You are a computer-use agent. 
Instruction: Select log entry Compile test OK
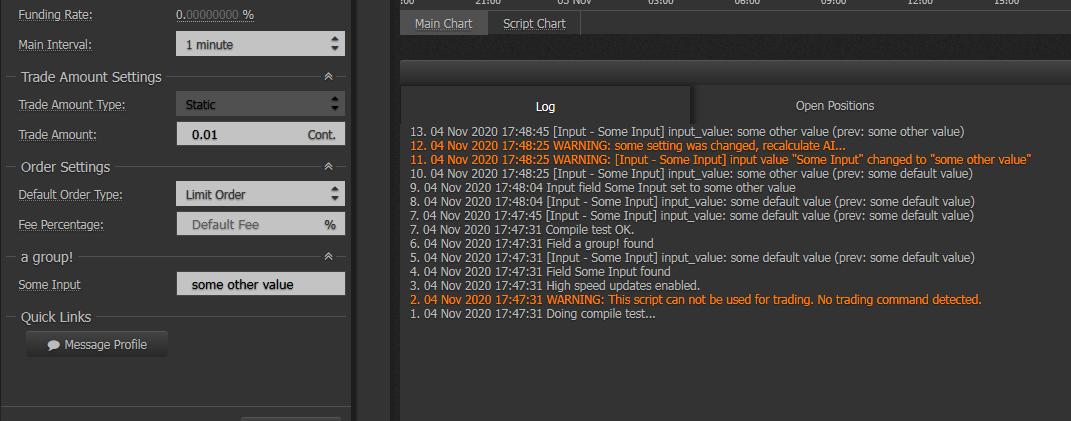pos(522,230)
